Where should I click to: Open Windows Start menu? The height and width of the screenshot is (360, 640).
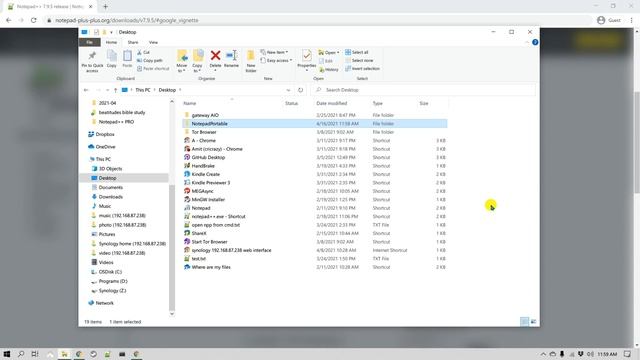(7, 354)
